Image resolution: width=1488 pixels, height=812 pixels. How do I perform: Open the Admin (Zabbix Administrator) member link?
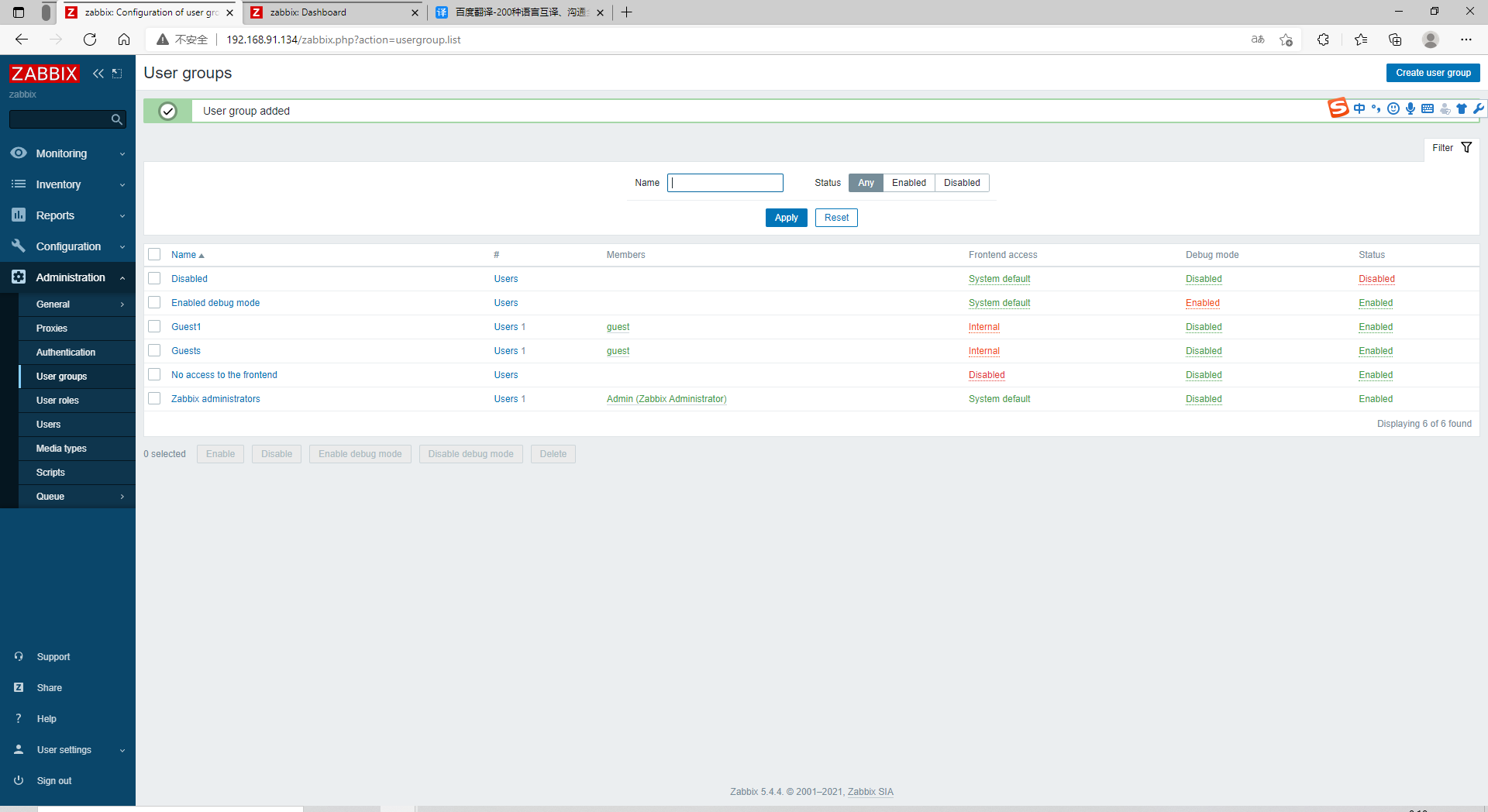(x=666, y=399)
